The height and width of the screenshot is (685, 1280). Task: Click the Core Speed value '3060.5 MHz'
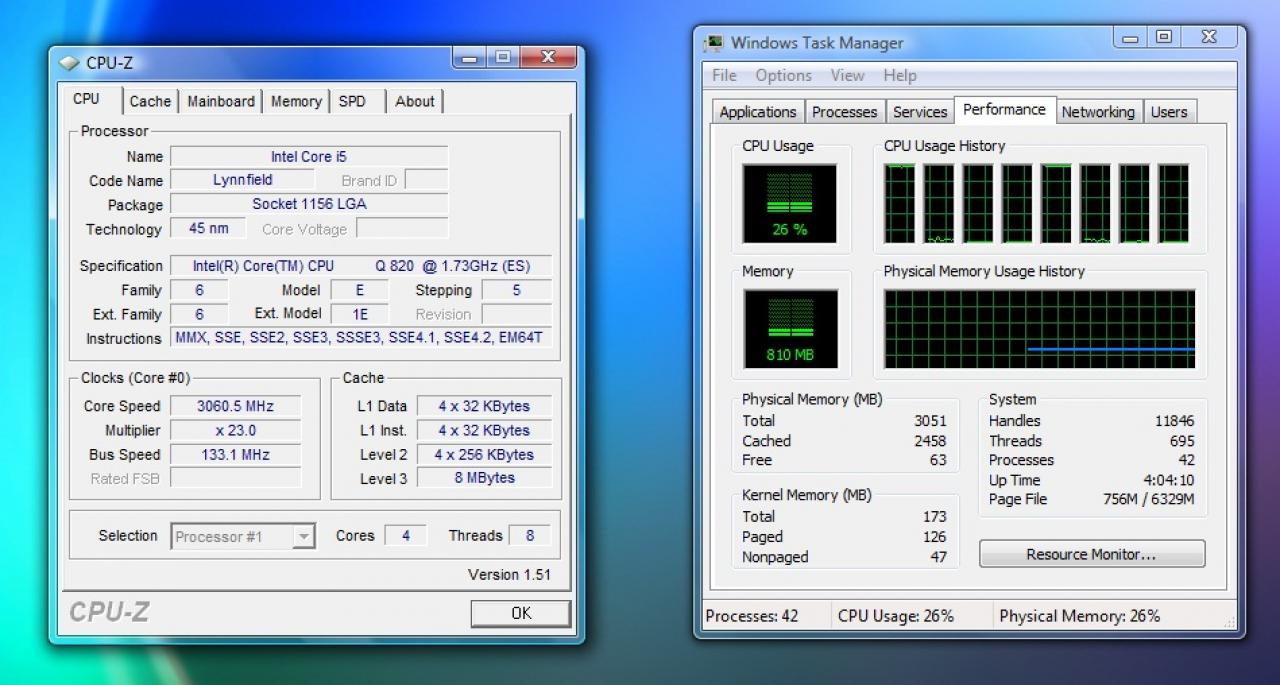[x=235, y=406]
